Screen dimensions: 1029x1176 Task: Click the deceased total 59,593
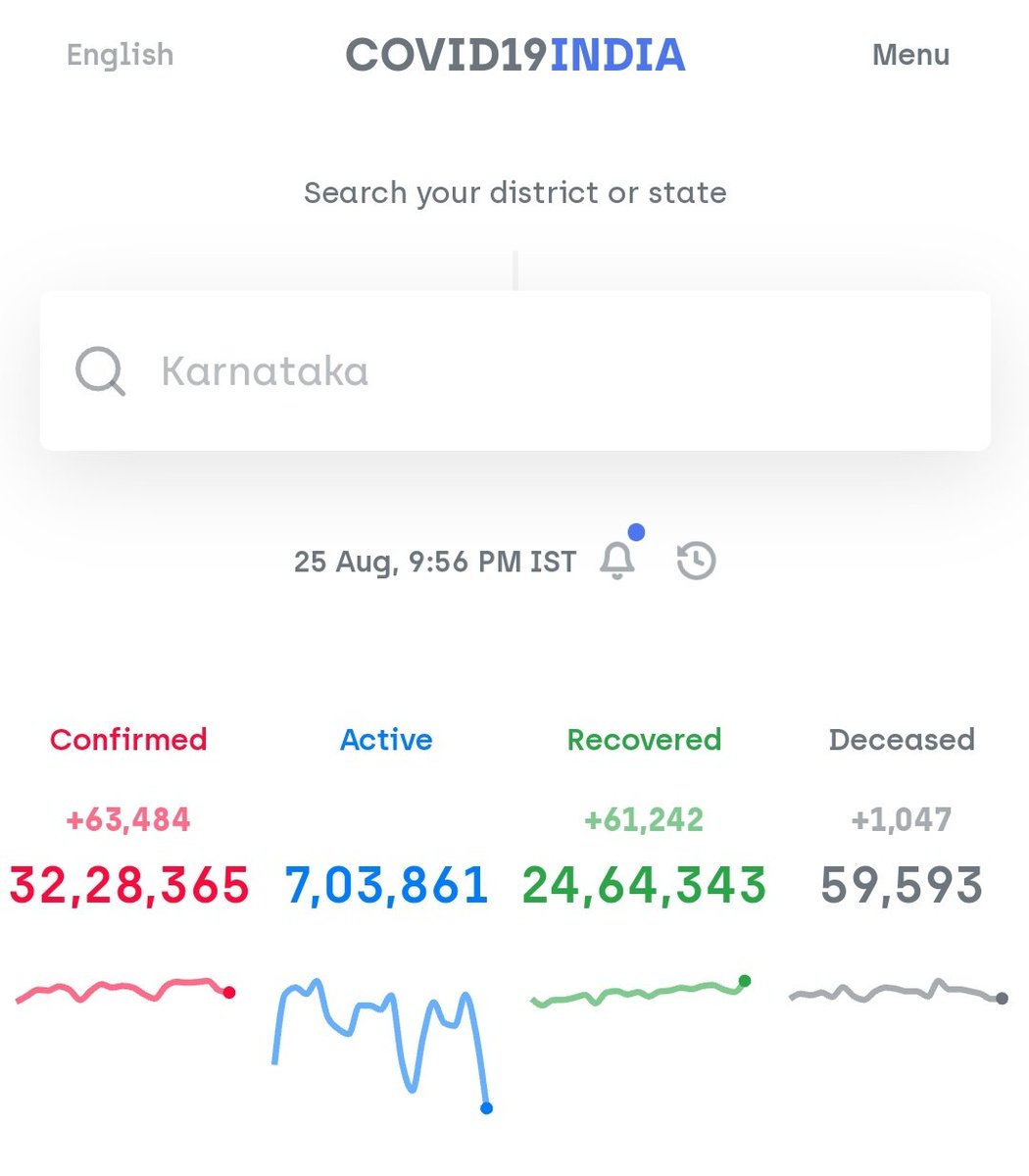[902, 885]
